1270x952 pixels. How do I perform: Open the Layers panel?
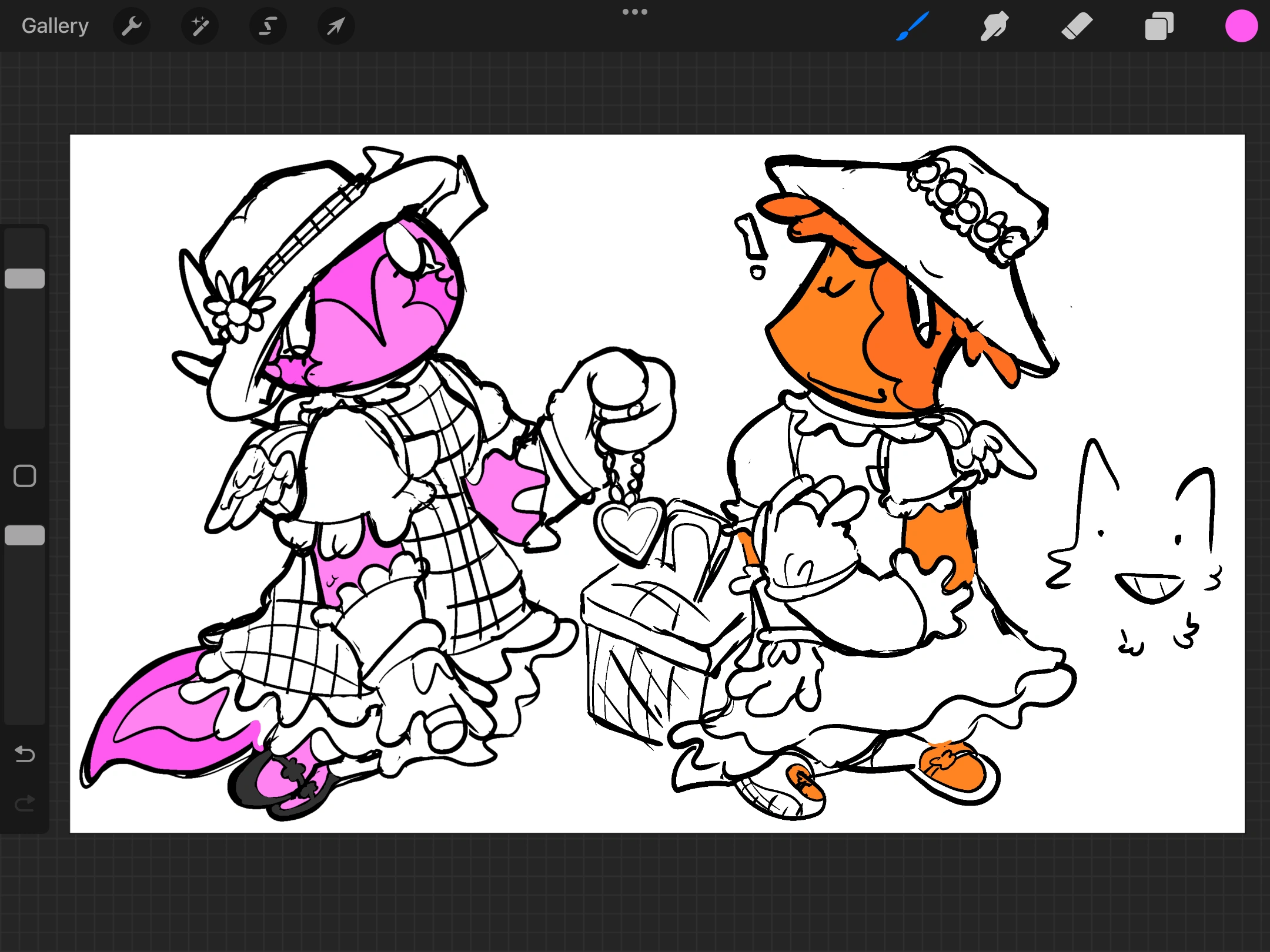point(1158,26)
